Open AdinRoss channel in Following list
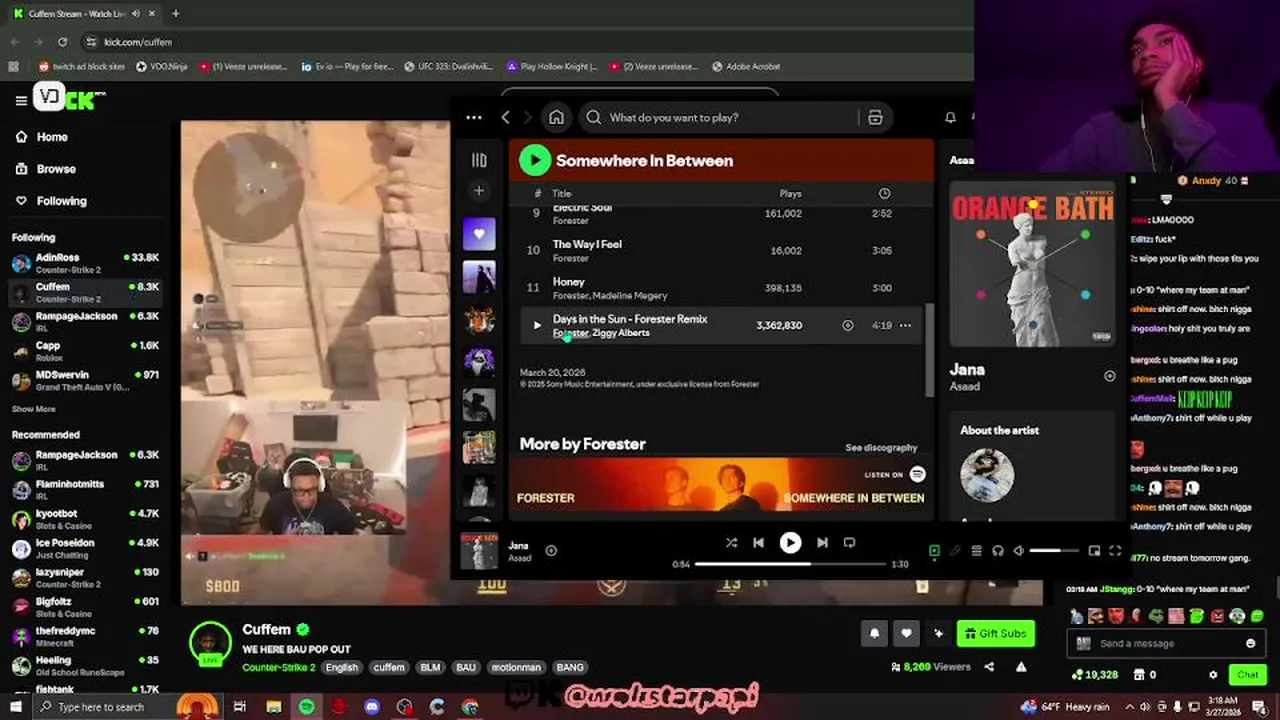This screenshot has height=720, width=1280. (x=85, y=263)
